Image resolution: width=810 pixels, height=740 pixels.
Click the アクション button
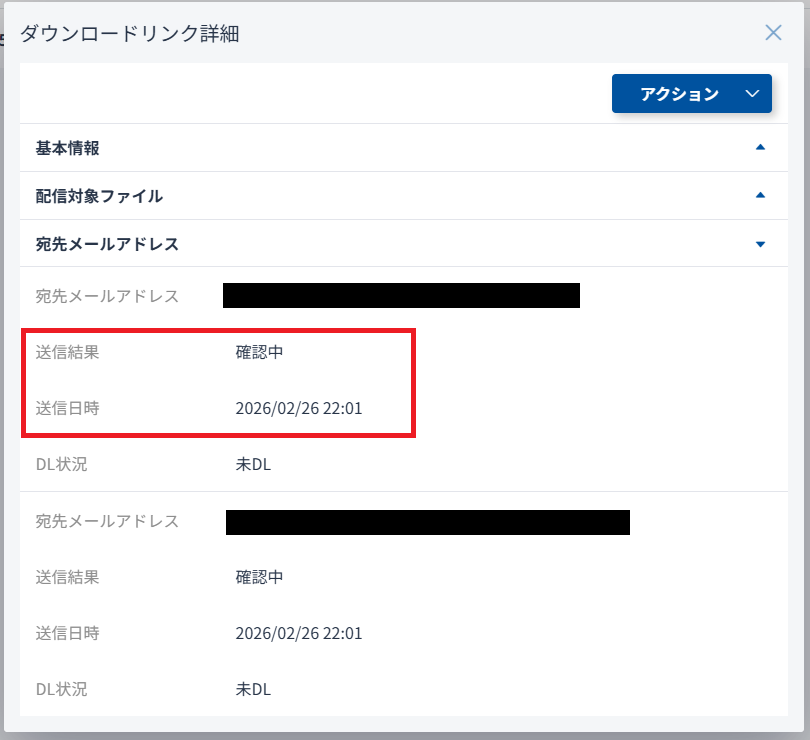coord(679,94)
